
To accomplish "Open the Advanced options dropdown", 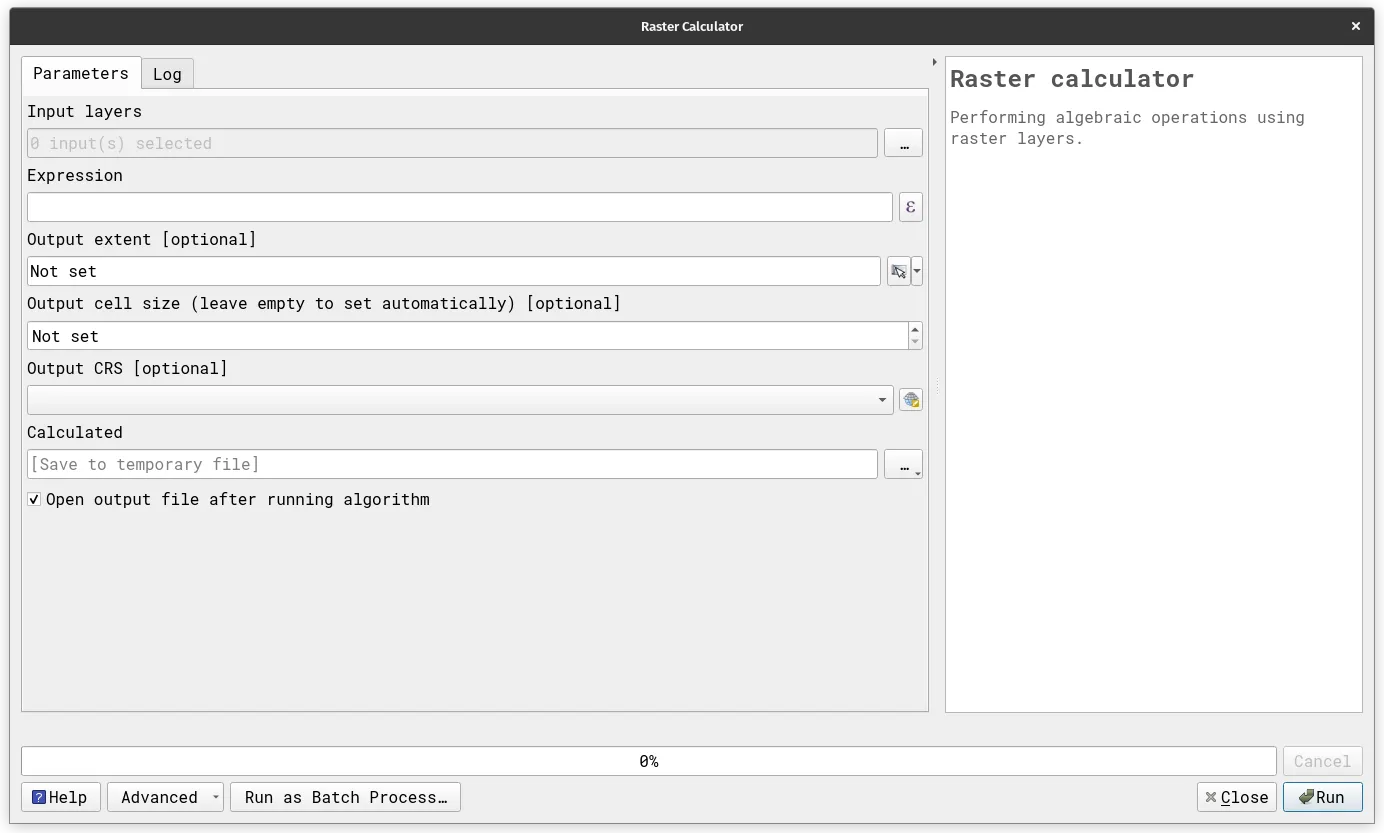I will click(x=214, y=797).
